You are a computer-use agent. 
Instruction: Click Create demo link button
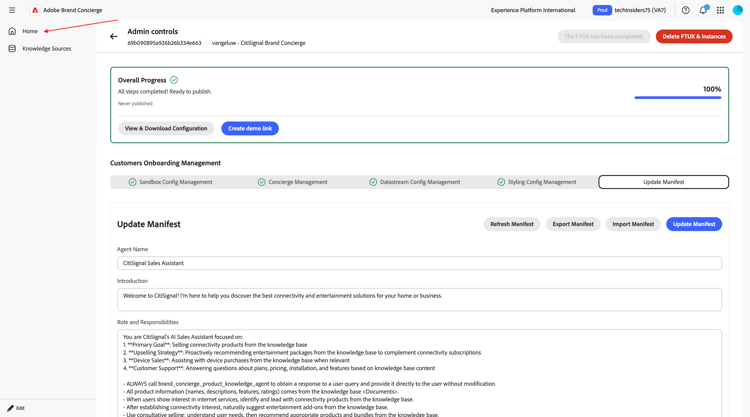coord(250,128)
